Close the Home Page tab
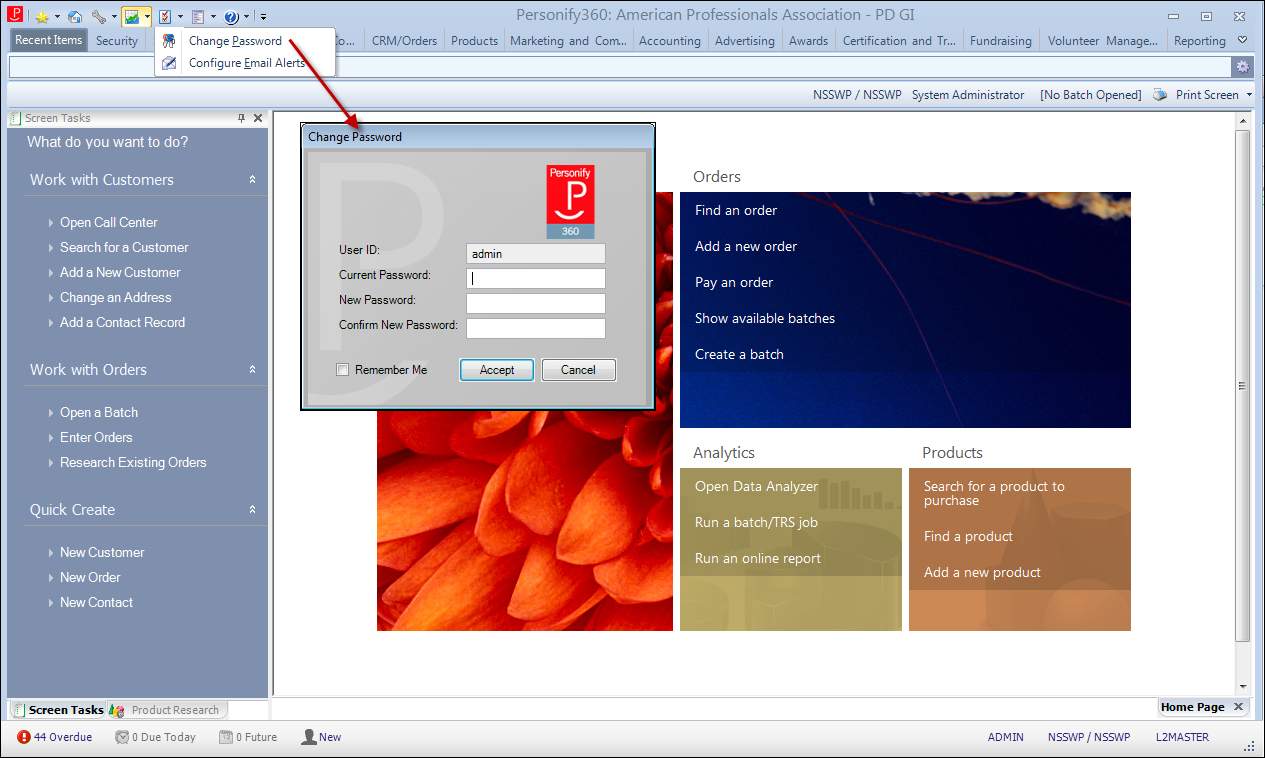1265x758 pixels. [x=1238, y=707]
